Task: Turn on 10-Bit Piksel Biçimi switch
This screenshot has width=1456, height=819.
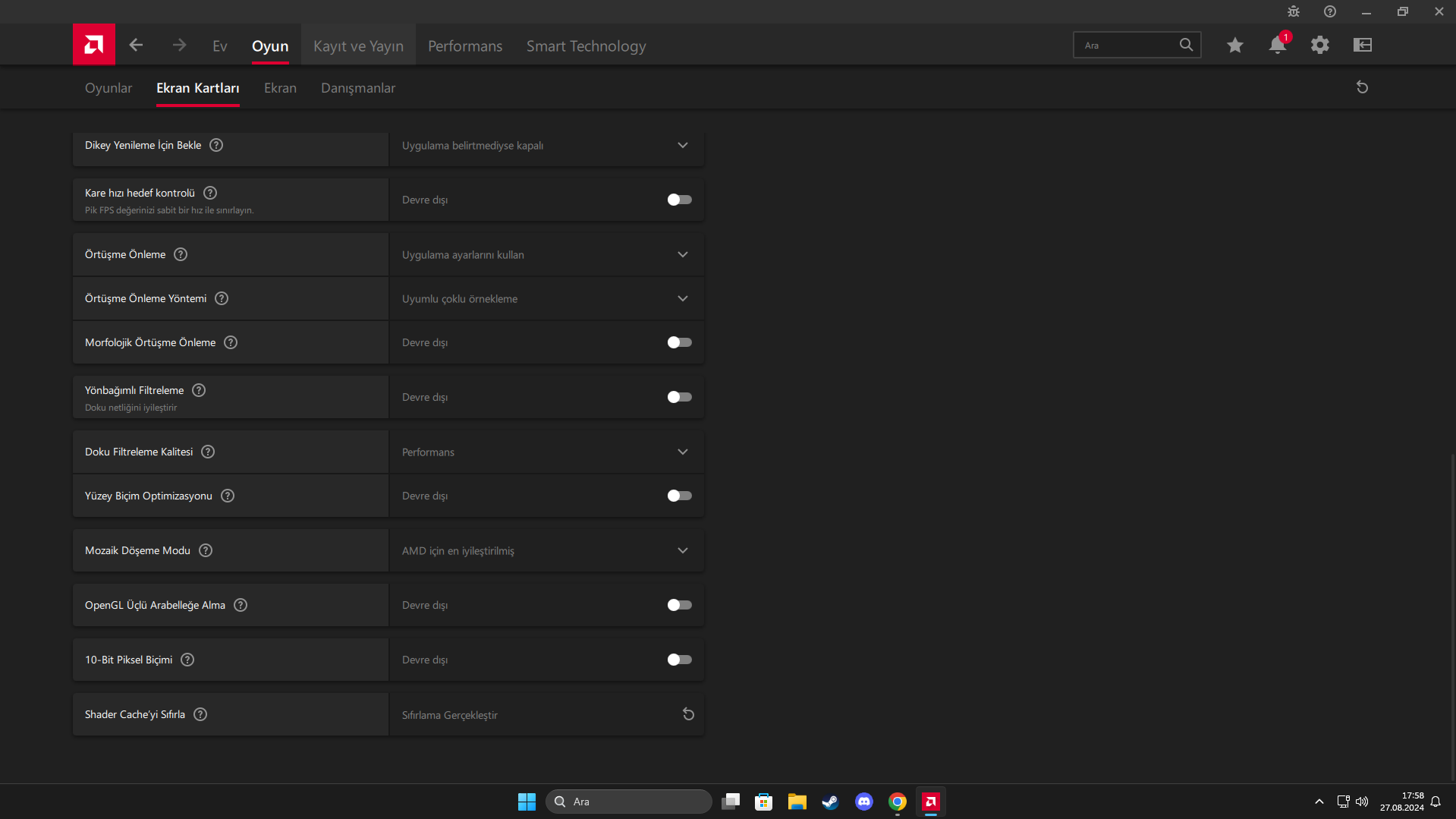Action: (x=679, y=660)
